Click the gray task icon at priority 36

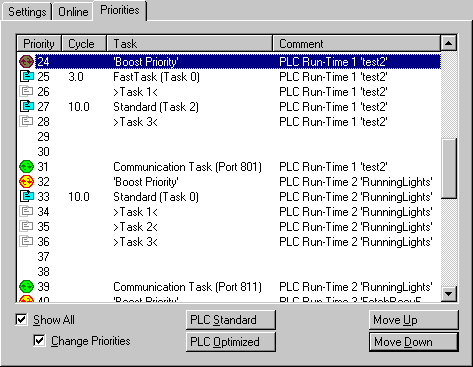pyautogui.click(x=26, y=241)
